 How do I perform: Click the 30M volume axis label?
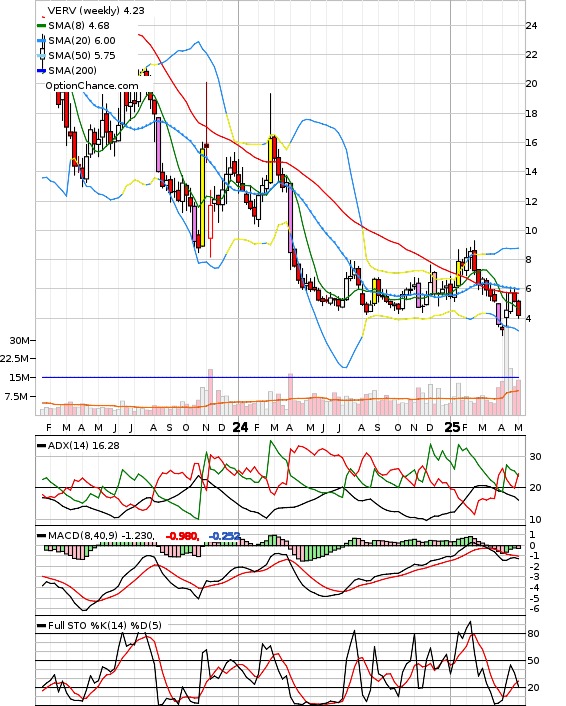[18, 340]
